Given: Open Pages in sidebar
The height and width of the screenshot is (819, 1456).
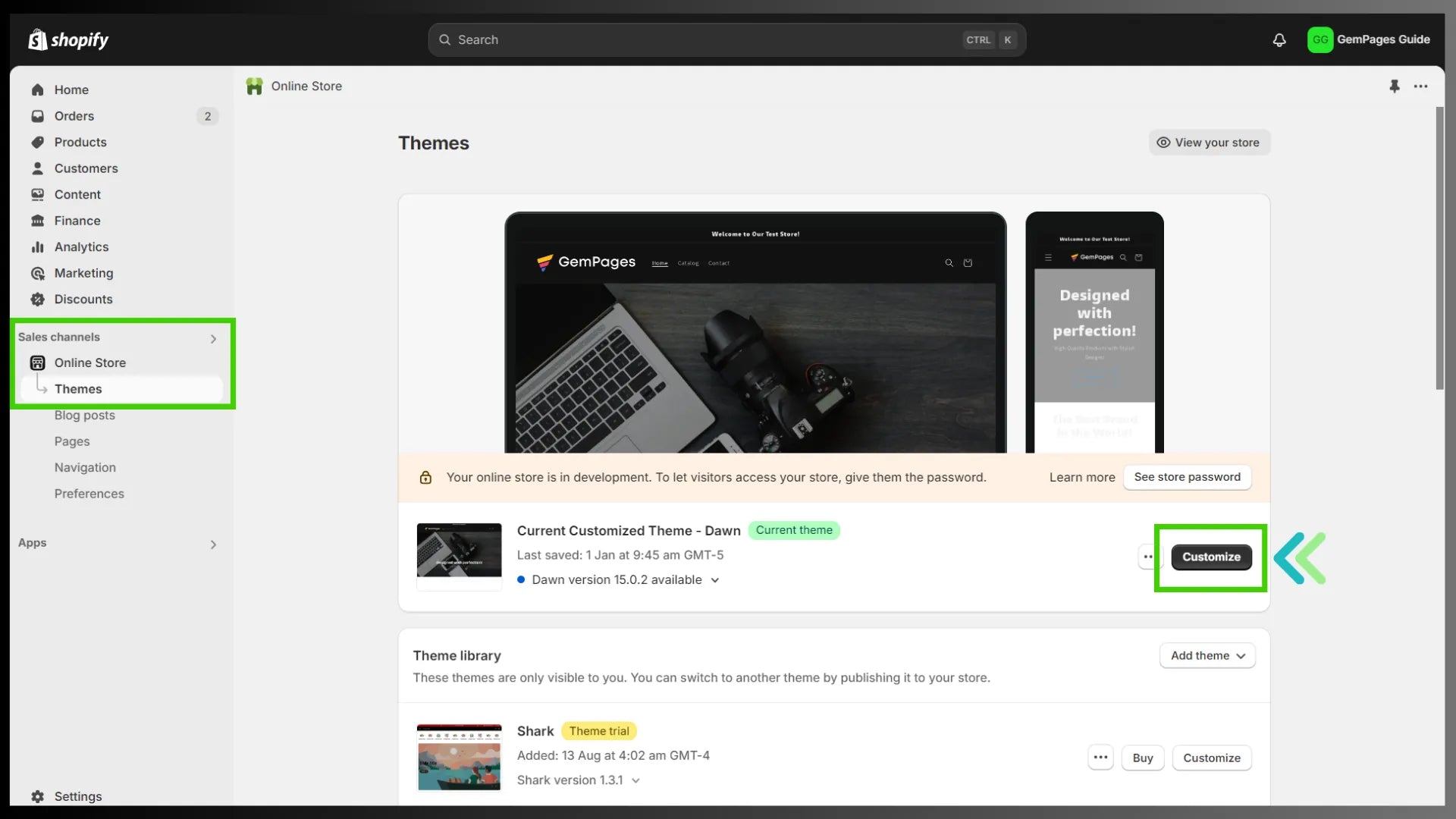Looking at the screenshot, I should [72, 441].
